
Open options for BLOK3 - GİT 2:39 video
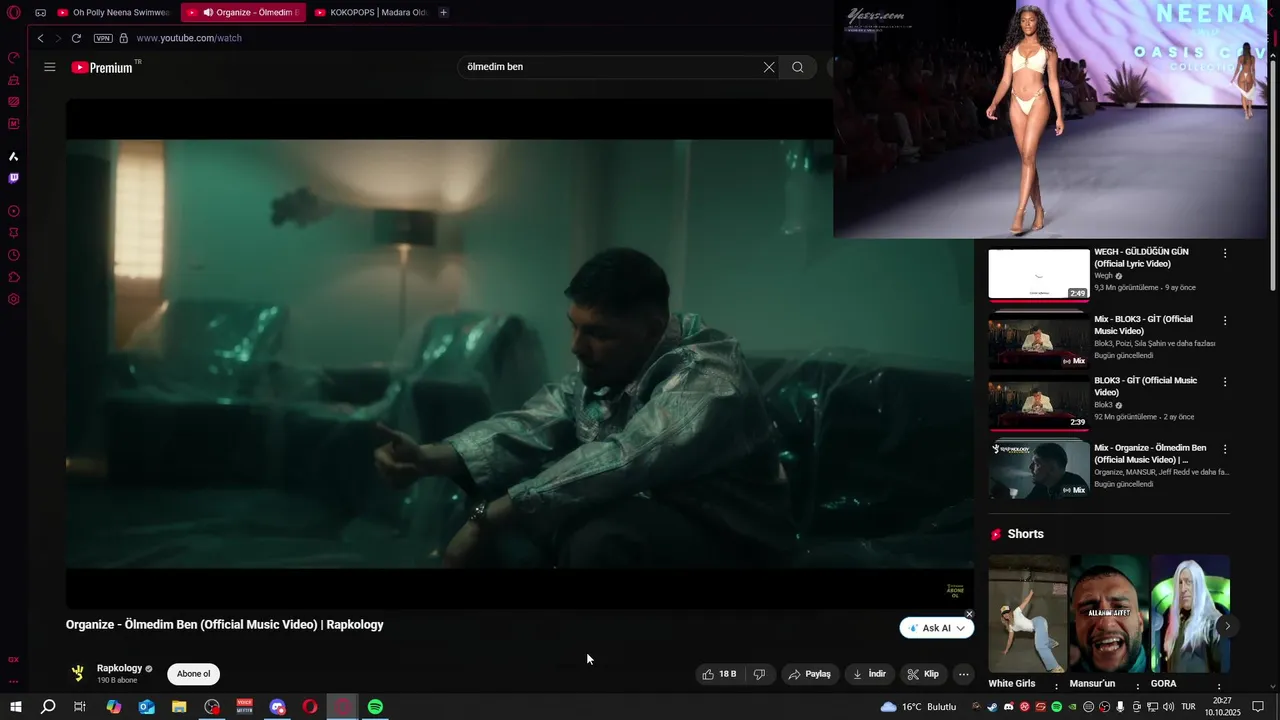1225,382
